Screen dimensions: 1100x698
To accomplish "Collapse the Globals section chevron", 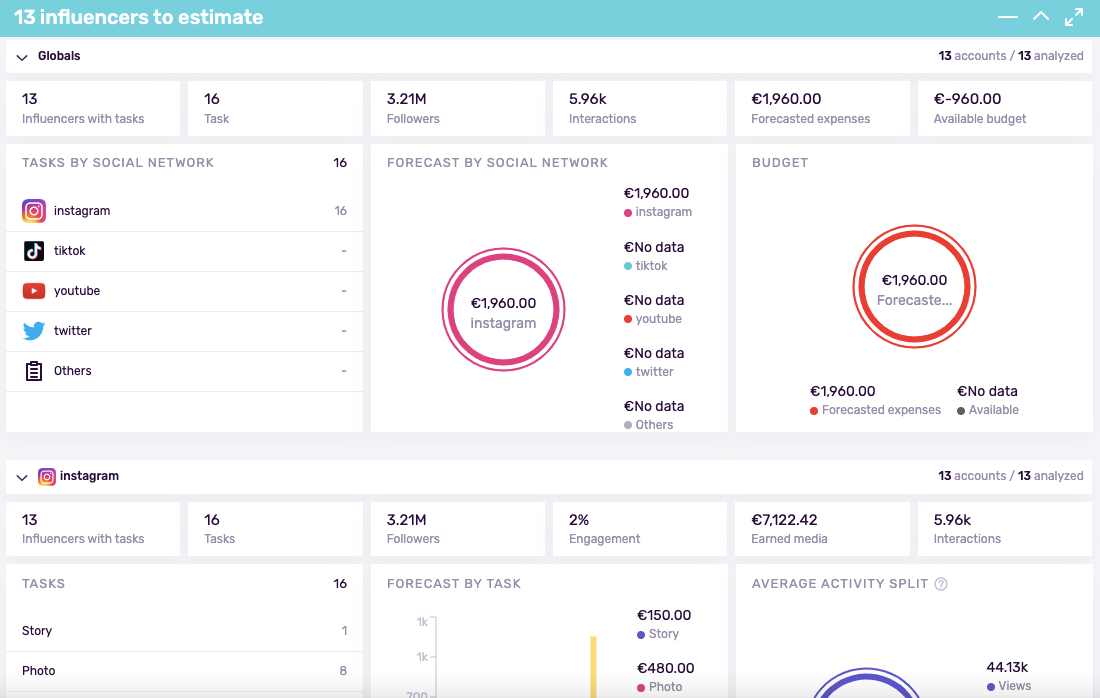I will pyautogui.click(x=22, y=57).
